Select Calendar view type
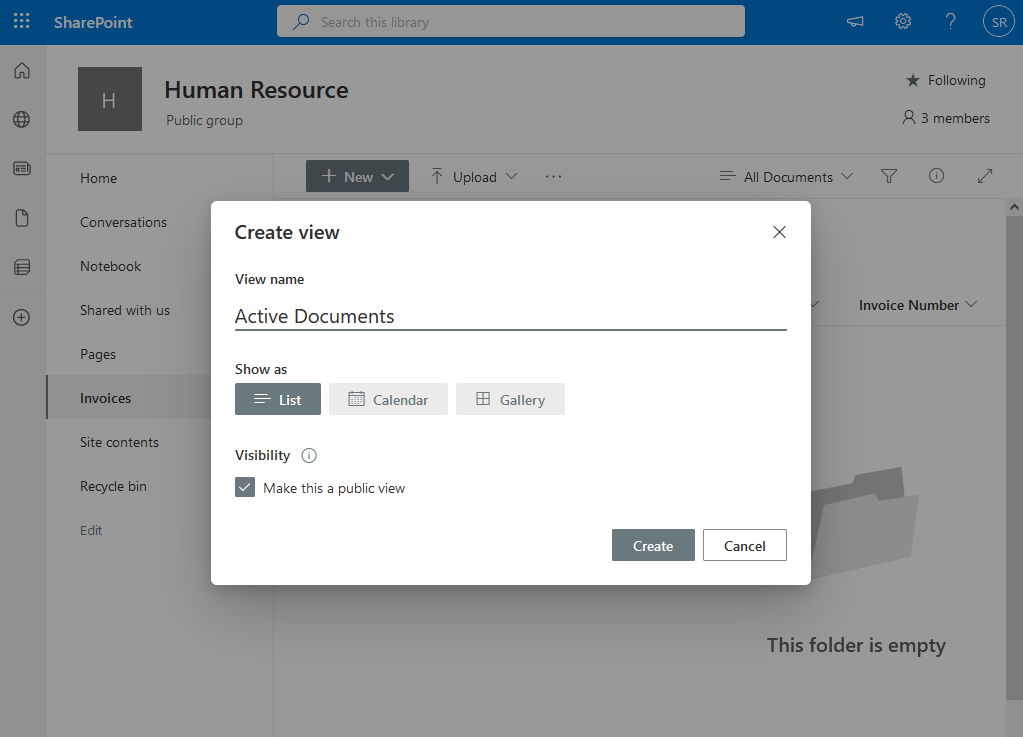 tap(388, 398)
